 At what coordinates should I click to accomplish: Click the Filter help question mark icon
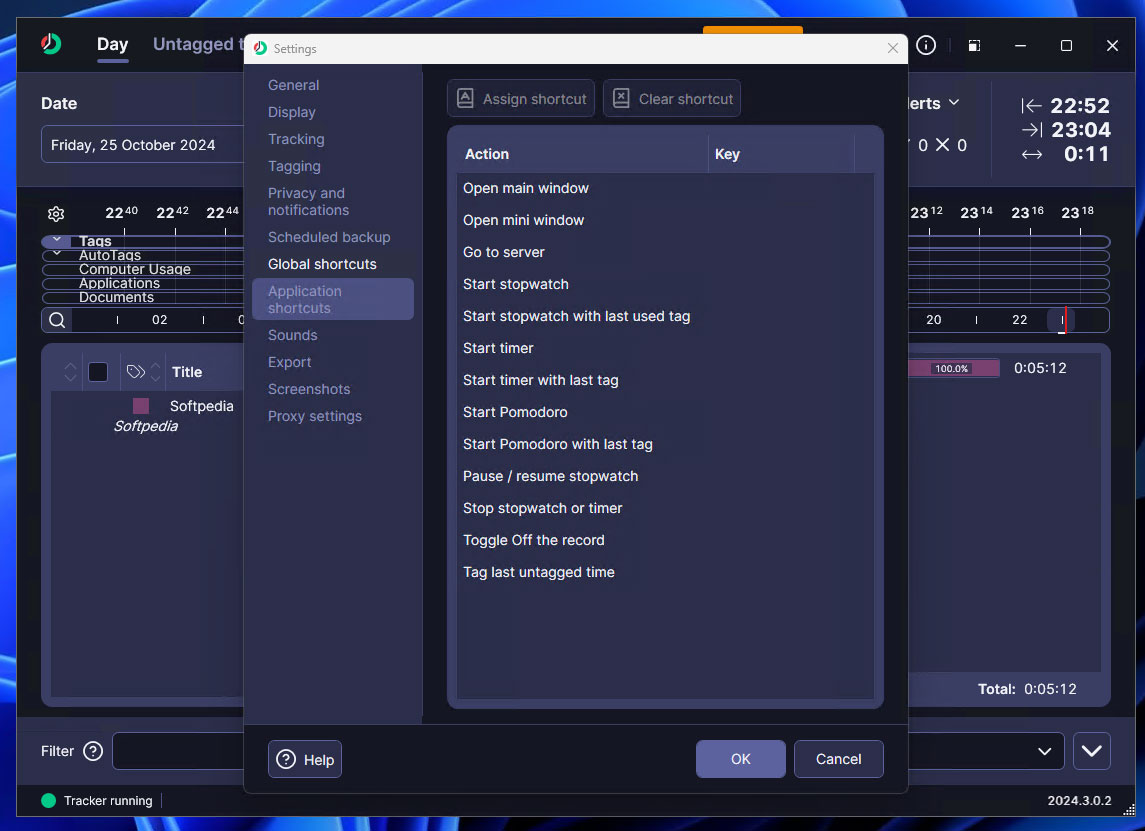coord(93,751)
